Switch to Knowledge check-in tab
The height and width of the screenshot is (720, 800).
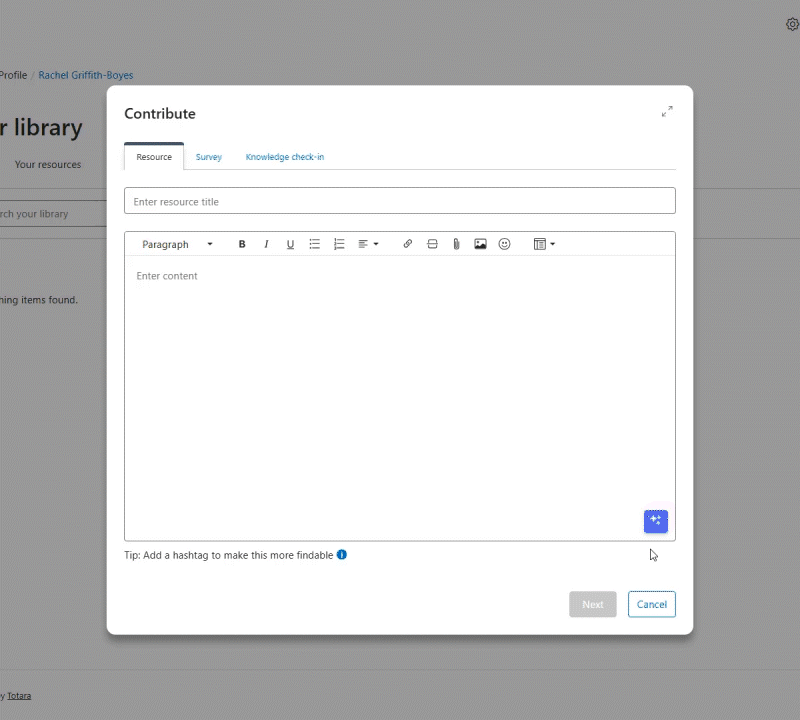point(285,157)
